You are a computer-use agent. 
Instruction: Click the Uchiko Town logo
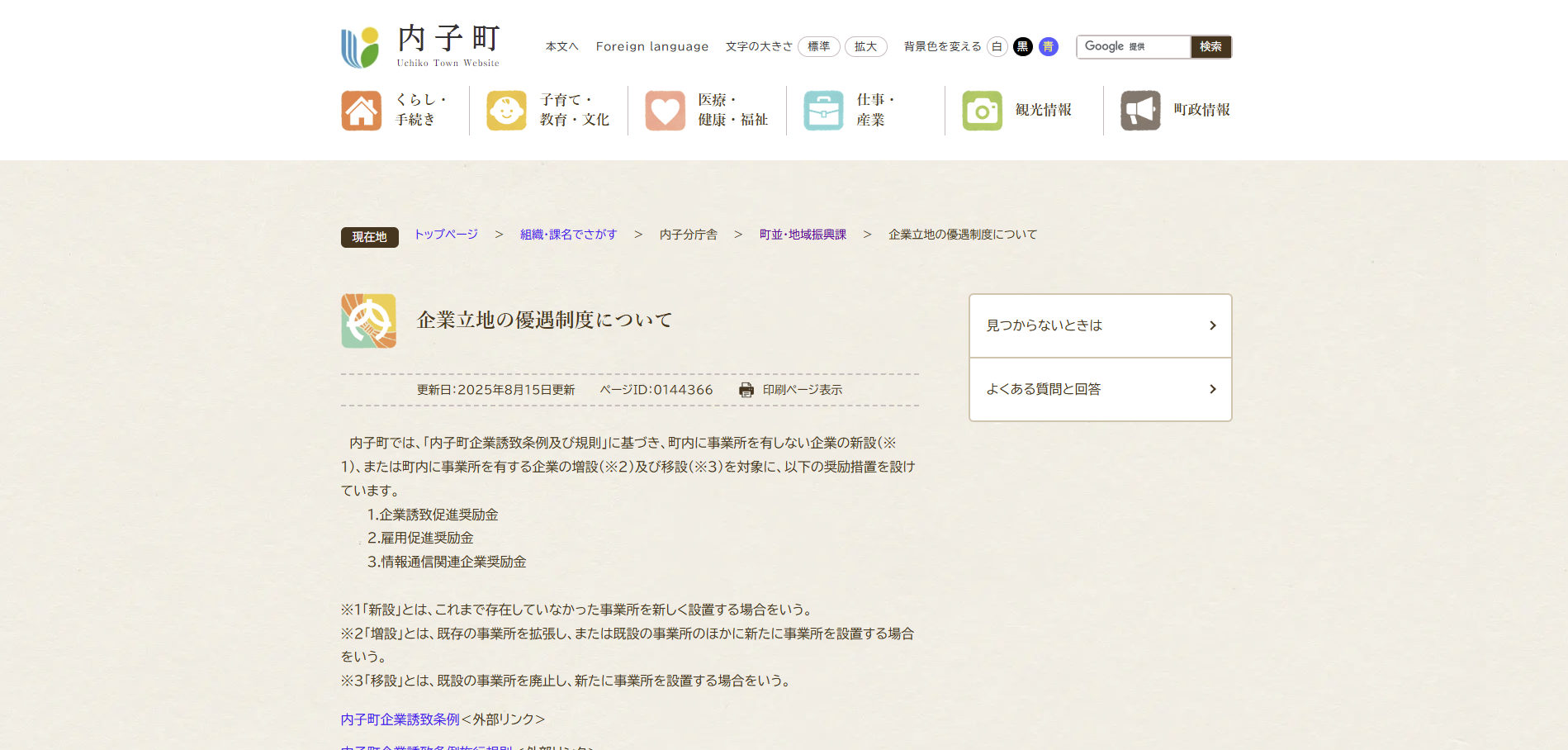click(420, 46)
